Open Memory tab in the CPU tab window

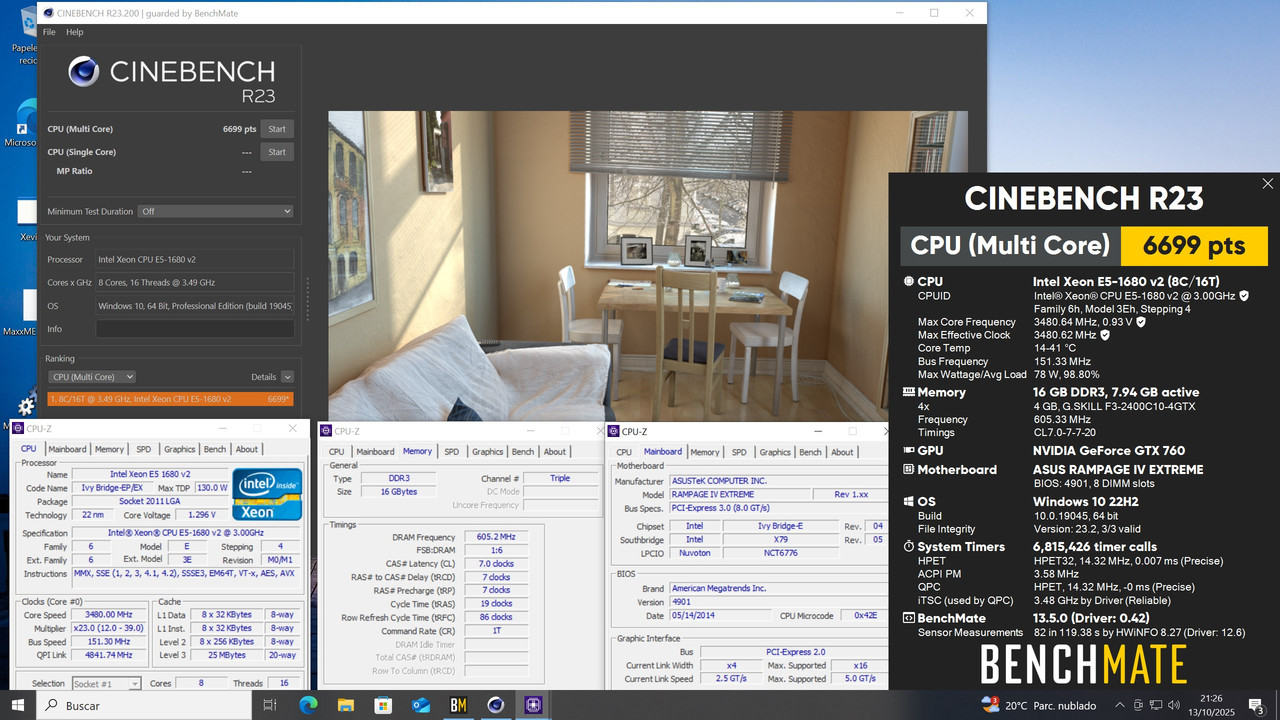[x=109, y=449]
